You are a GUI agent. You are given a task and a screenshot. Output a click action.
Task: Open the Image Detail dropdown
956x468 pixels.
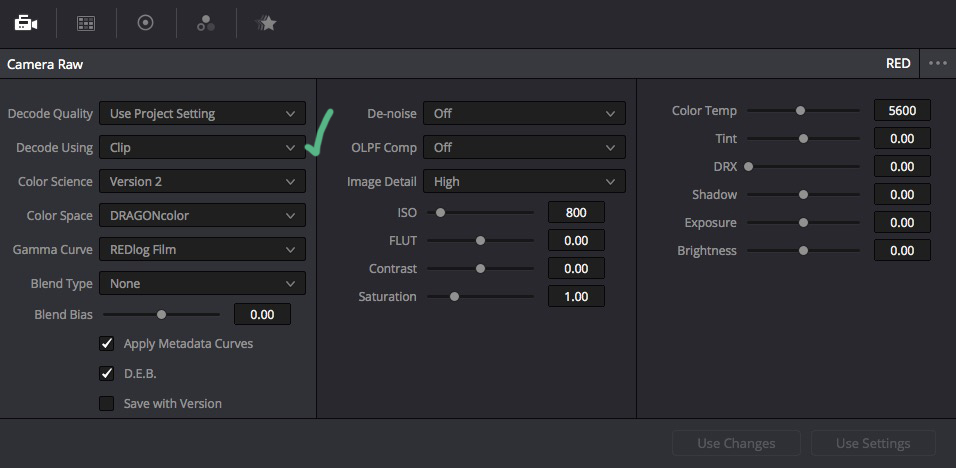point(524,182)
